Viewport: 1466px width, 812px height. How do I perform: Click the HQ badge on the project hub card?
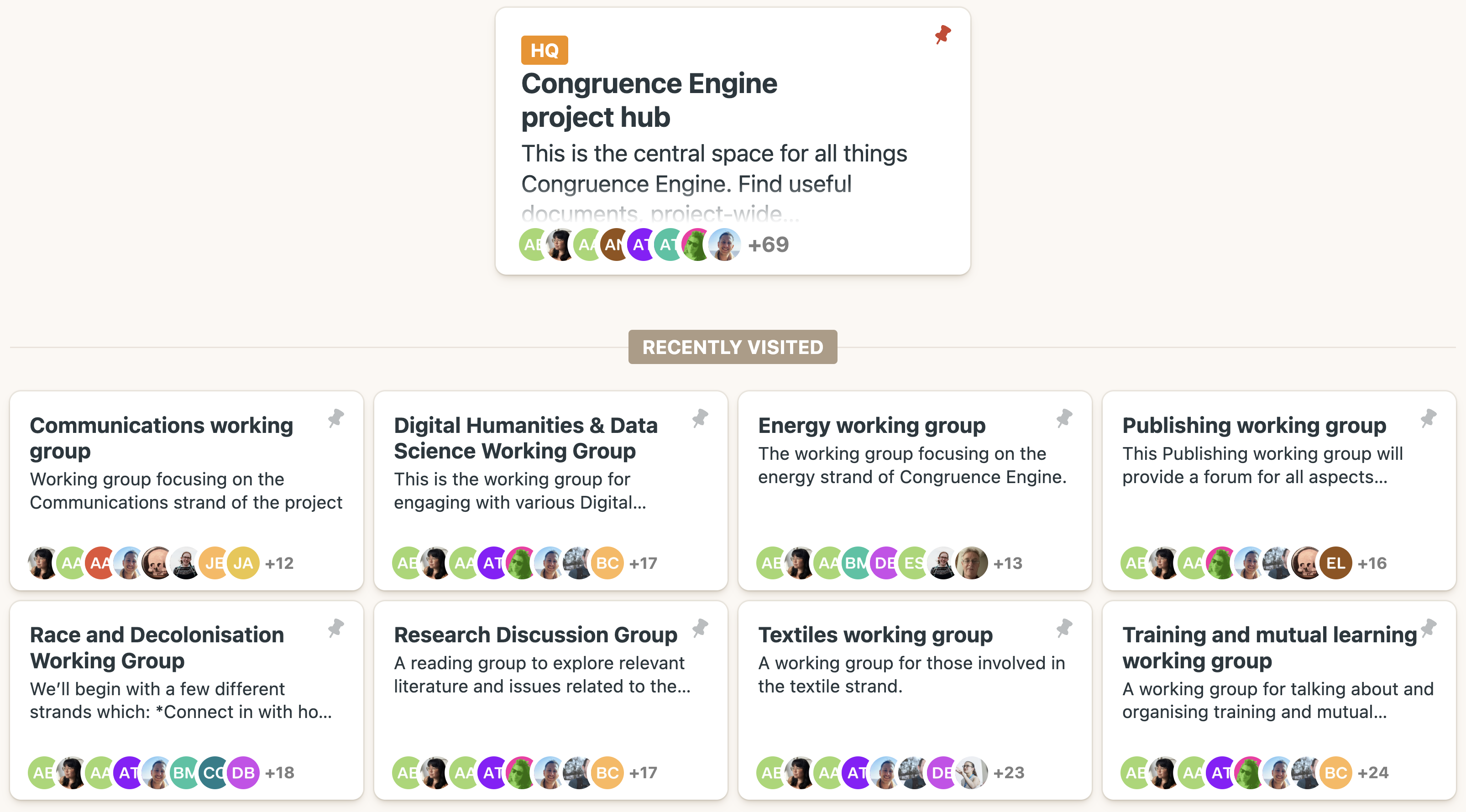(545, 50)
